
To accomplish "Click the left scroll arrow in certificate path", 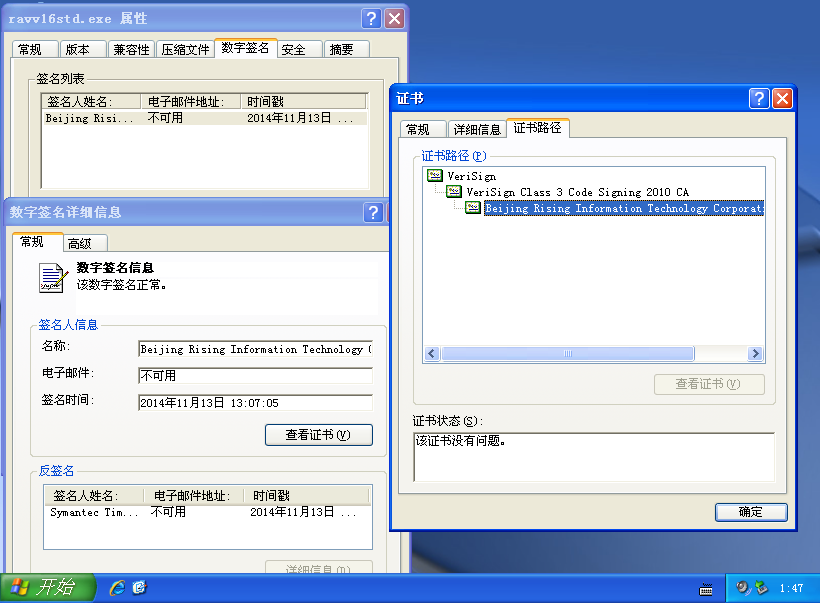I will click(431, 354).
